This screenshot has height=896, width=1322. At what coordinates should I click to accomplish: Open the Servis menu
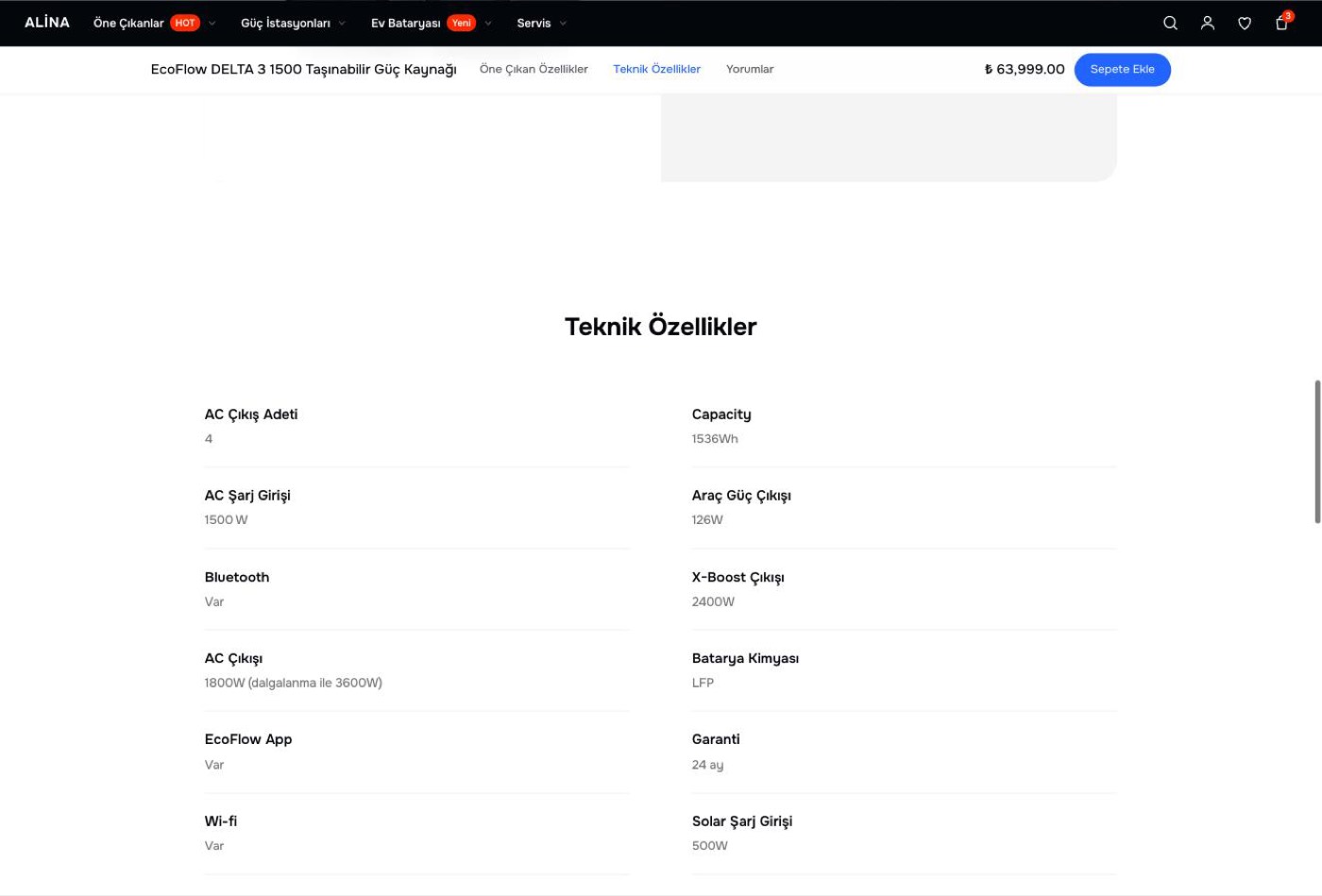(x=534, y=23)
